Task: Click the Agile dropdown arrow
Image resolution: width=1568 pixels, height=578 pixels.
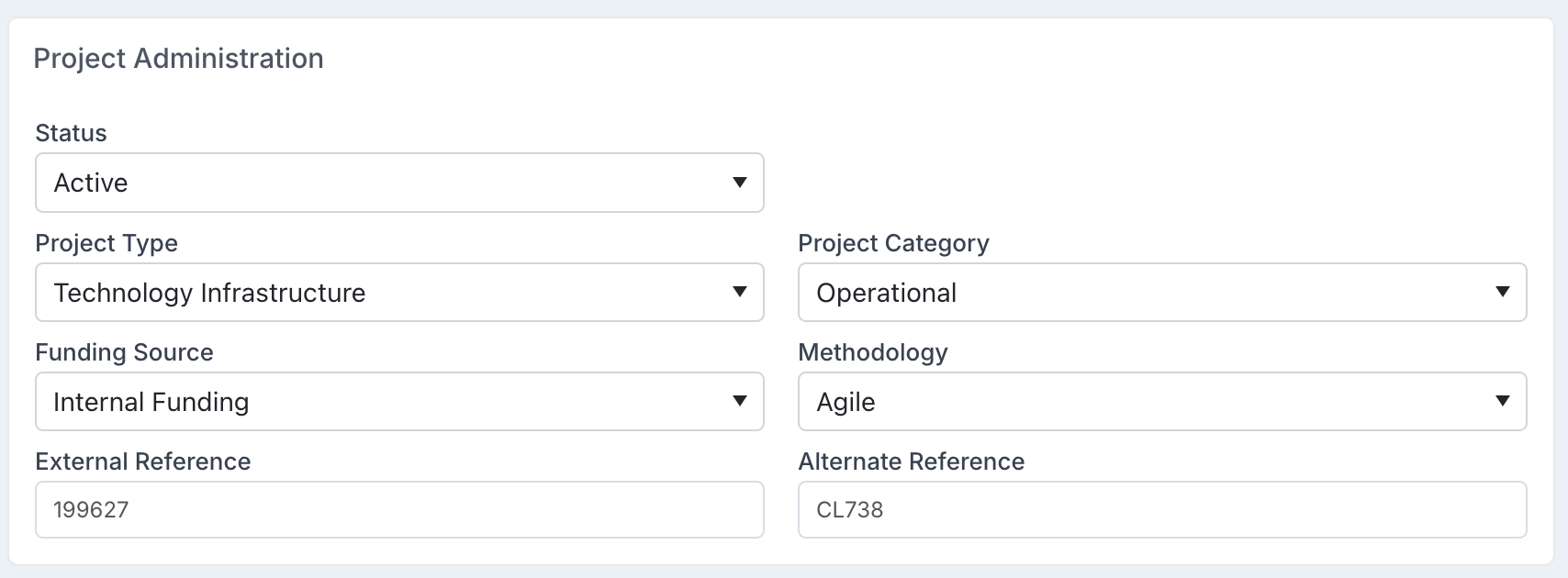Action: (x=1502, y=401)
